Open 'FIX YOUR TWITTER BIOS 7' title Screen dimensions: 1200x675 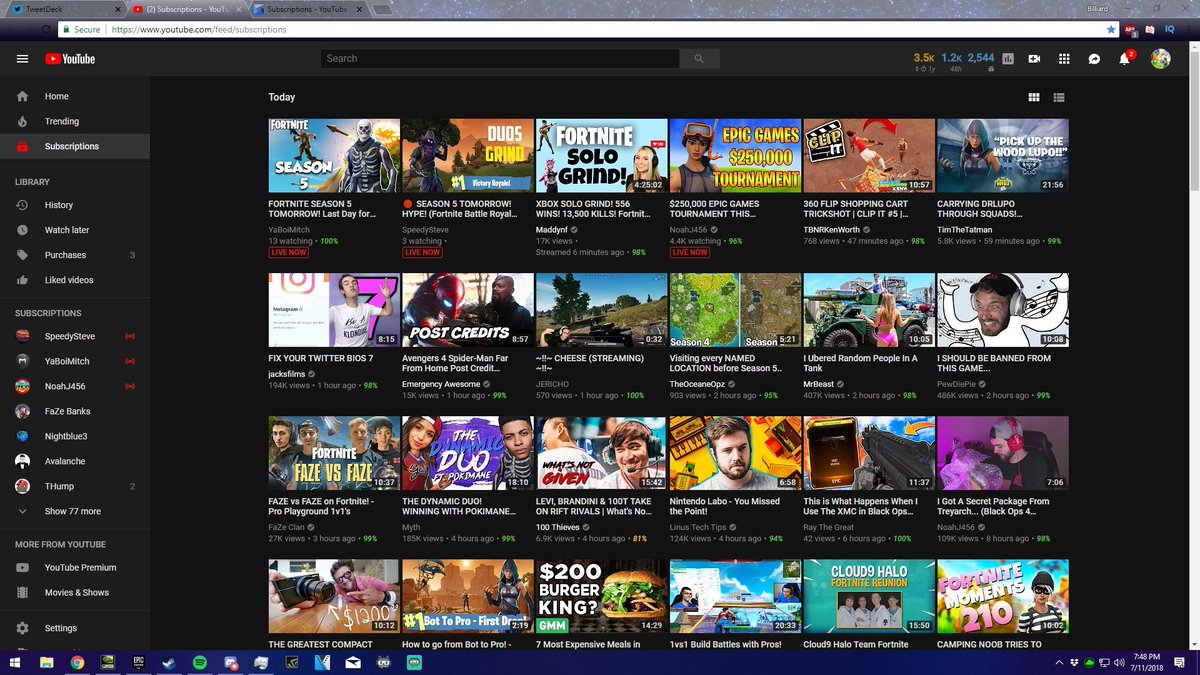coord(320,358)
